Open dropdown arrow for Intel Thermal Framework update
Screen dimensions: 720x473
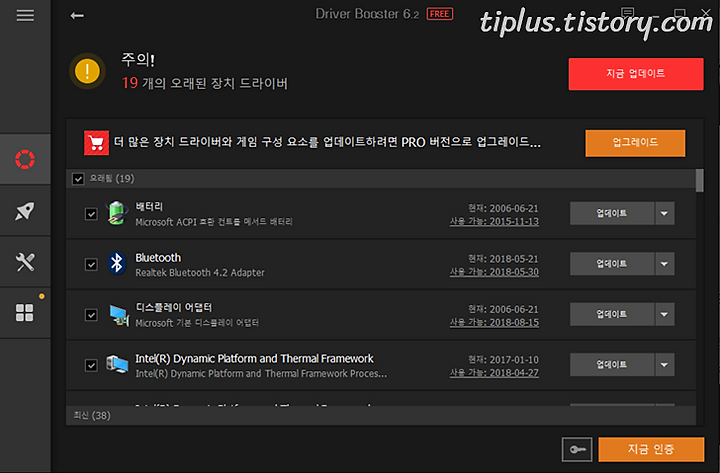(664, 365)
